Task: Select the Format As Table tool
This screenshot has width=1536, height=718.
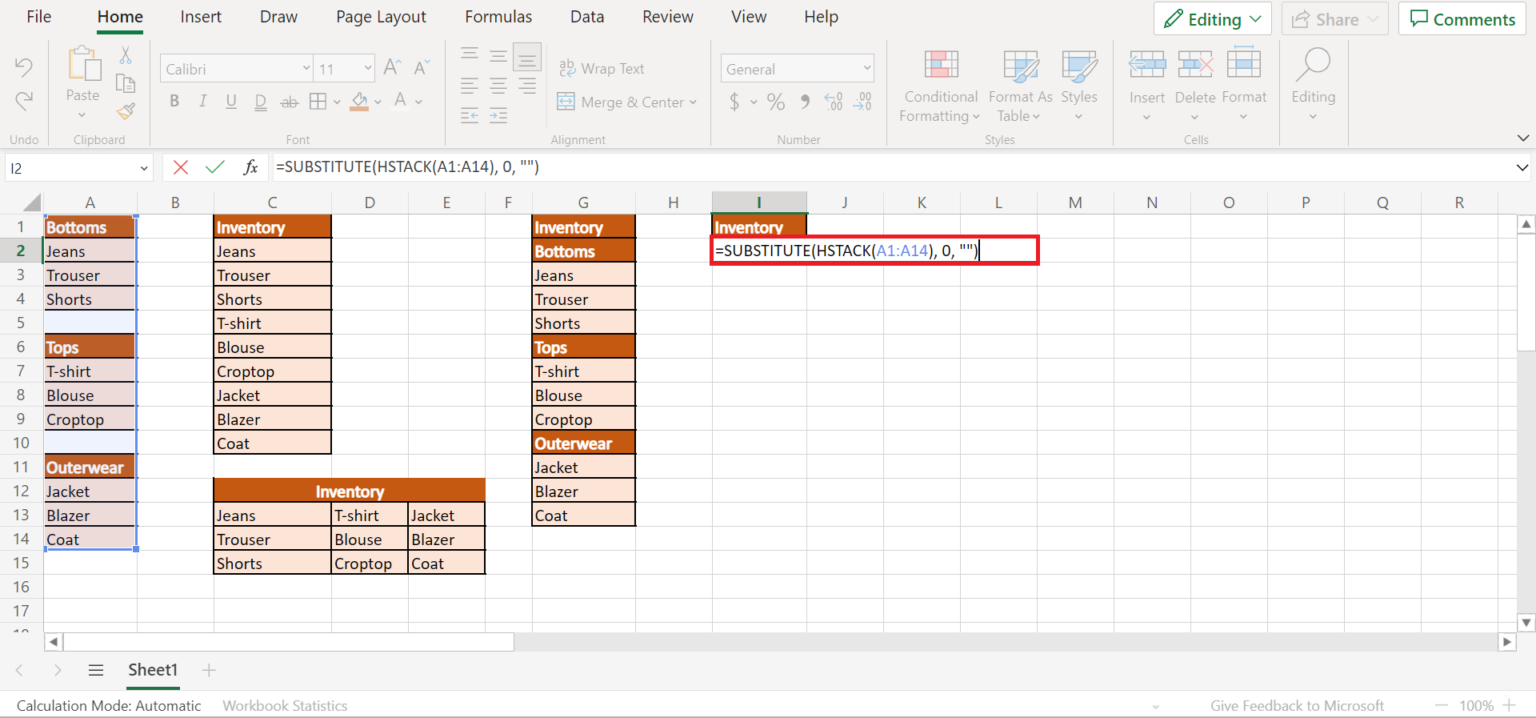Action: (x=1018, y=86)
